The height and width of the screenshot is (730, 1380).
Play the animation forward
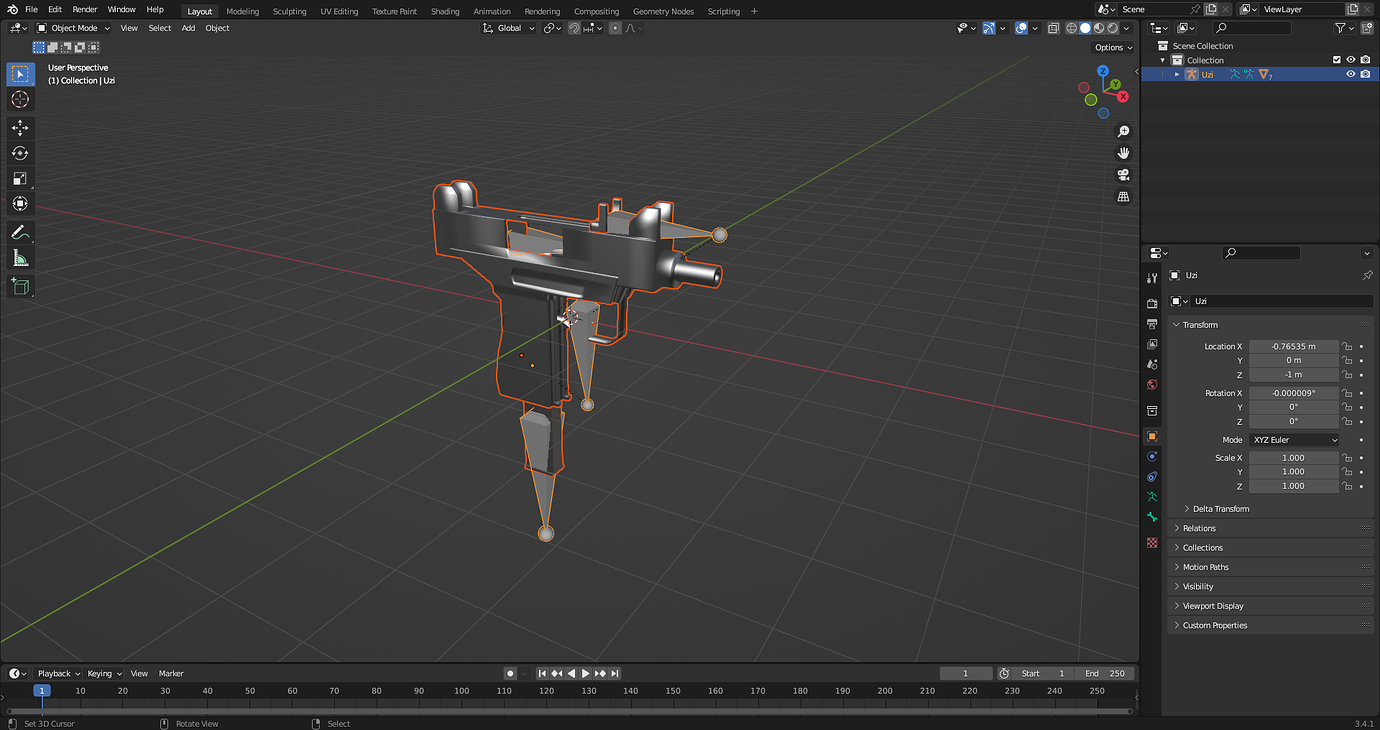point(586,673)
